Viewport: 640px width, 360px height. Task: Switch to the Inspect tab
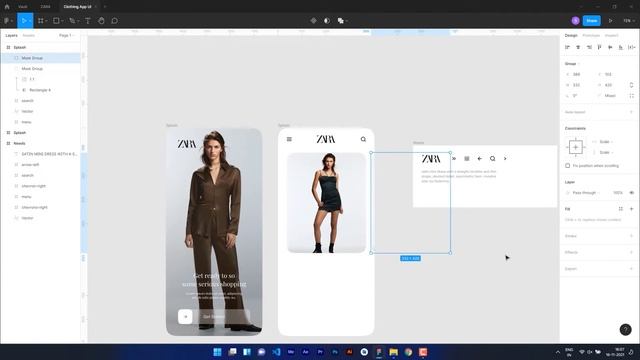[x=611, y=36]
